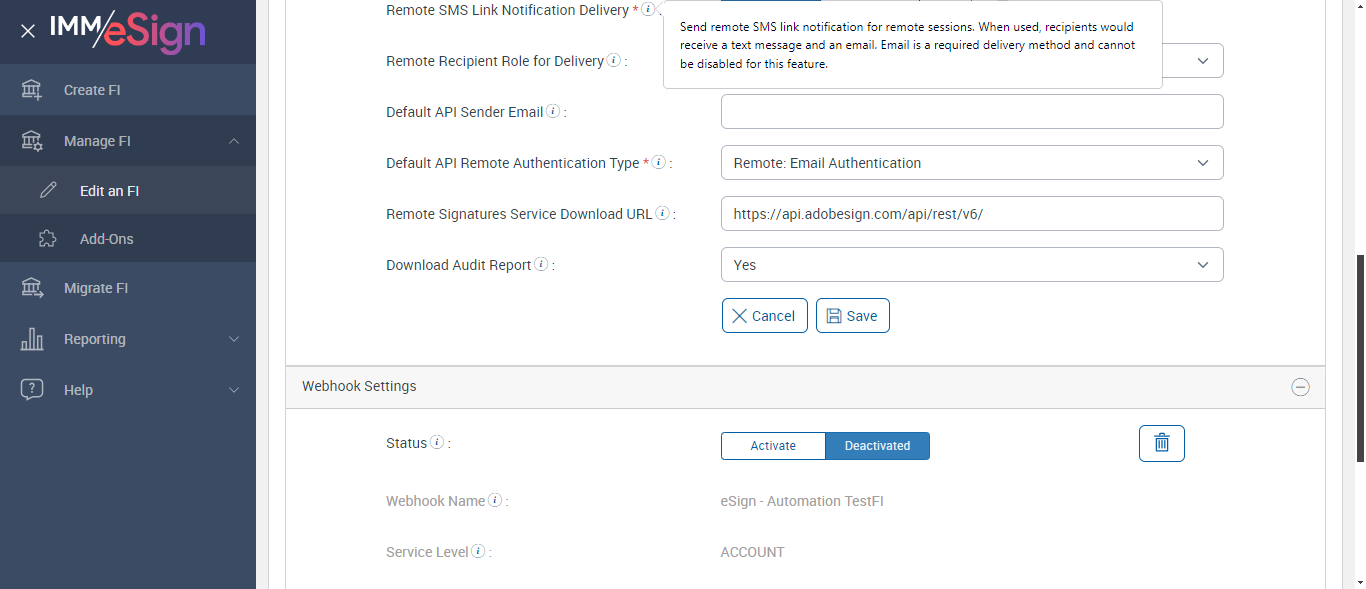Click the info icon next to Remote Signatures Service Download URL

[662, 214]
